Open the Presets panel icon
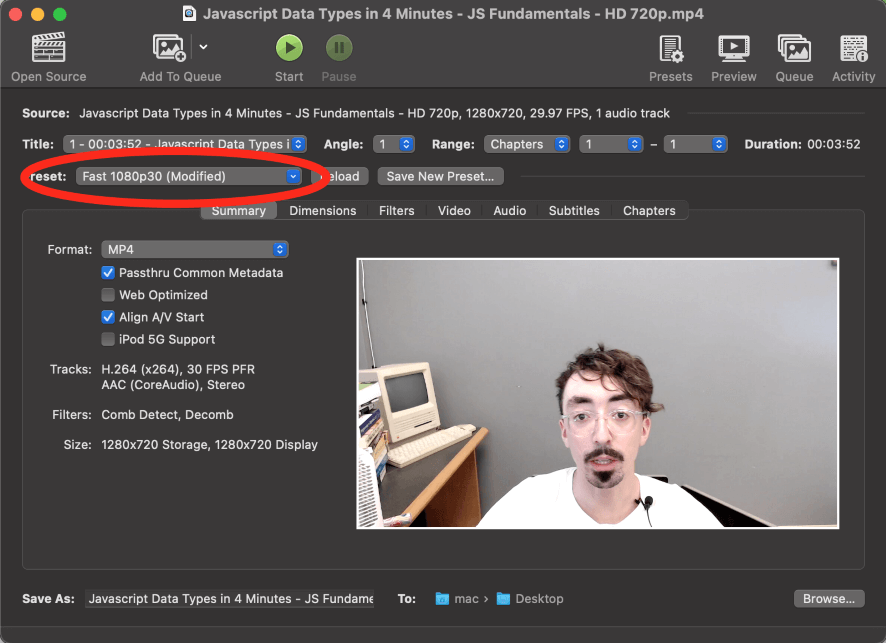The height and width of the screenshot is (643, 886). pyautogui.click(x=670, y=48)
